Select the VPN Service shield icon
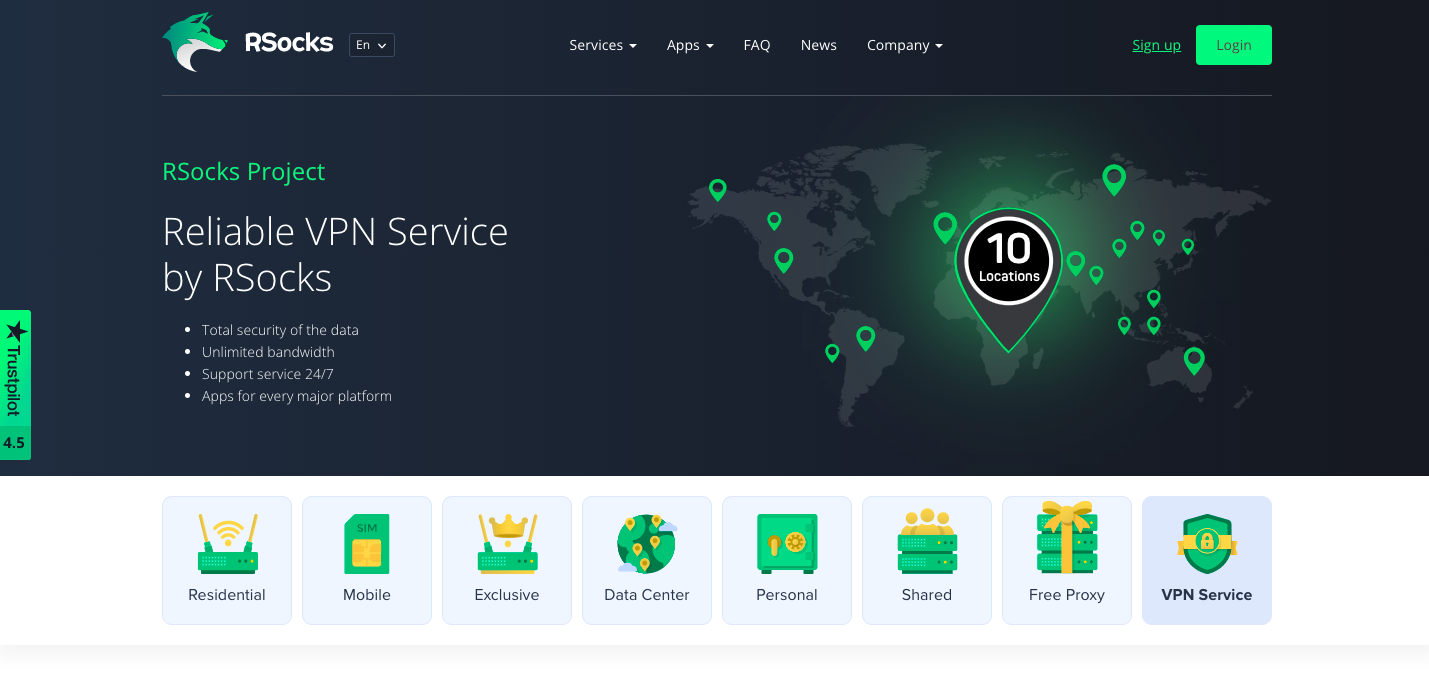This screenshot has width=1429, height=687. click(x=1207, y=544)
